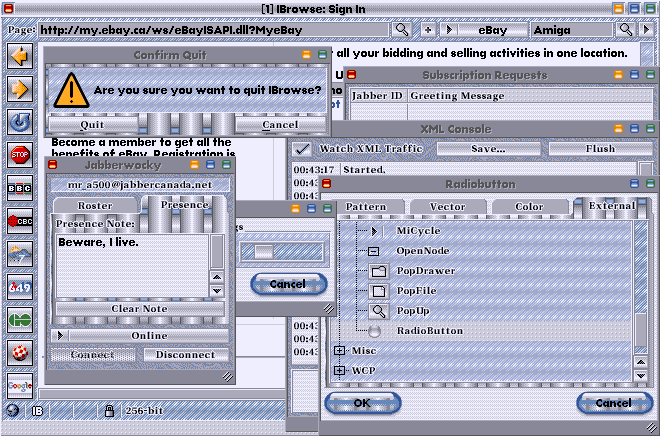
Task: Click the Amiga search text field
Action: coord(572,30)
